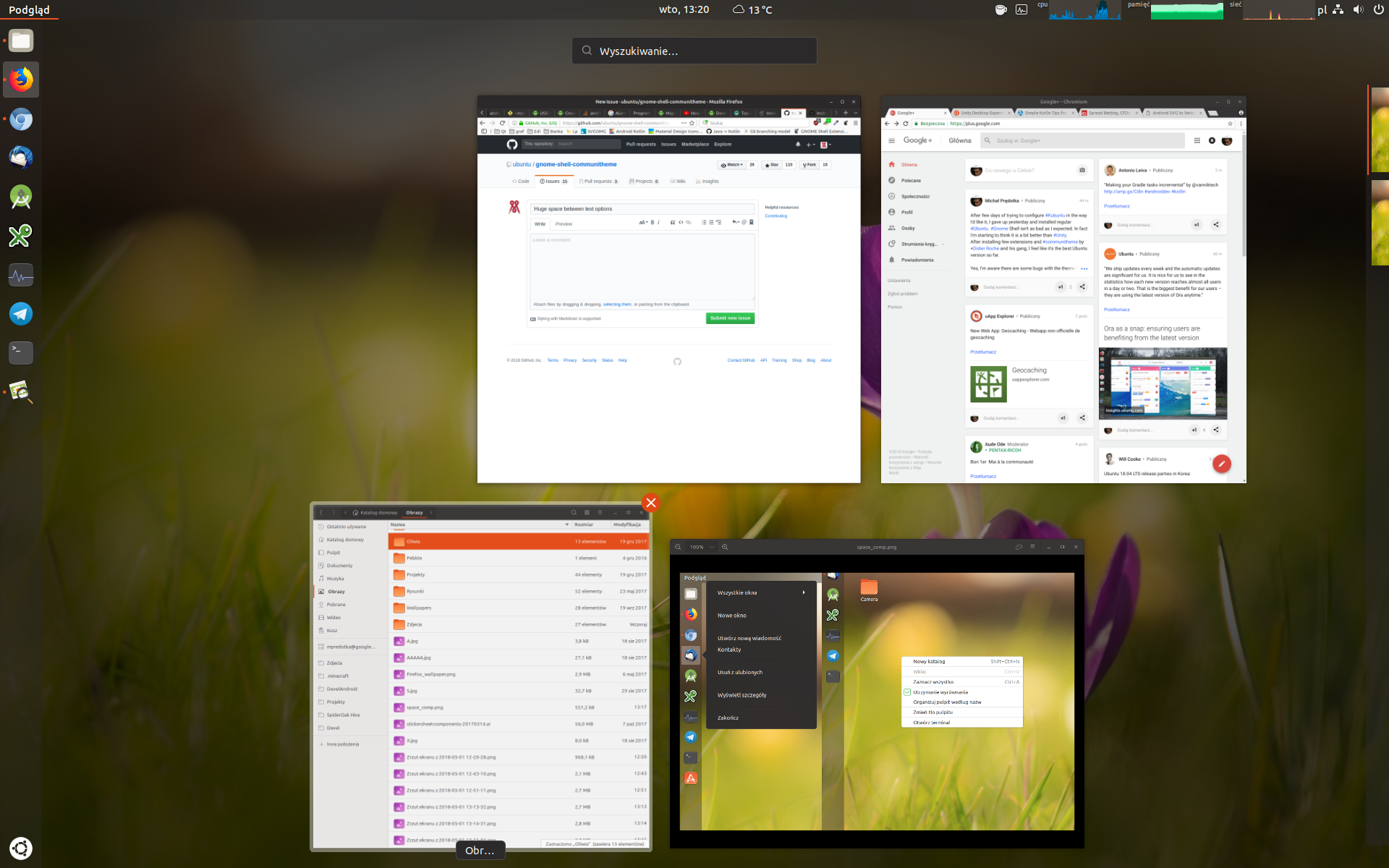This screenshot has width=1389, height=868.
Task: Open the weather 13 °C indicator menu
Action: click(x=752, y=9)
